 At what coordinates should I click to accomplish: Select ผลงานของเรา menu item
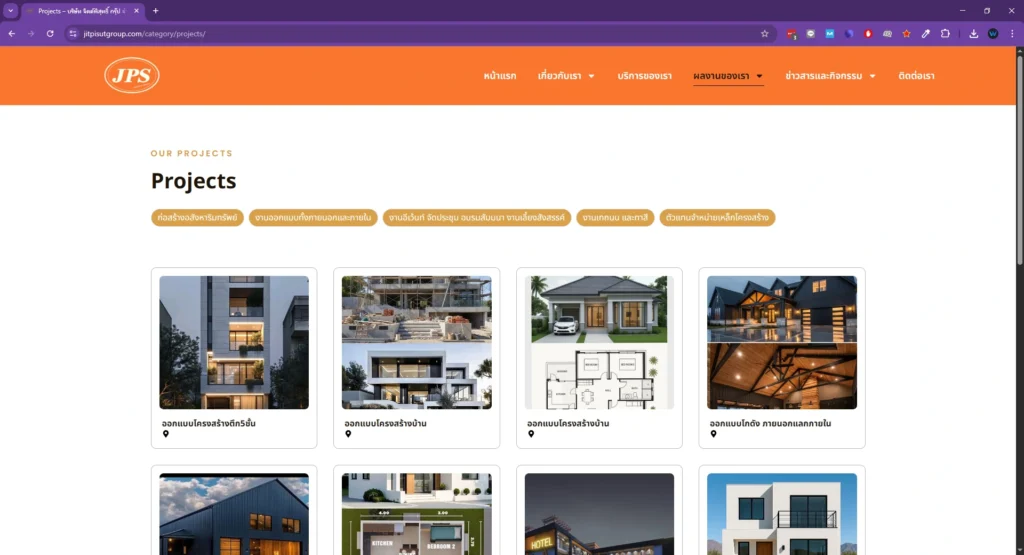721,76
